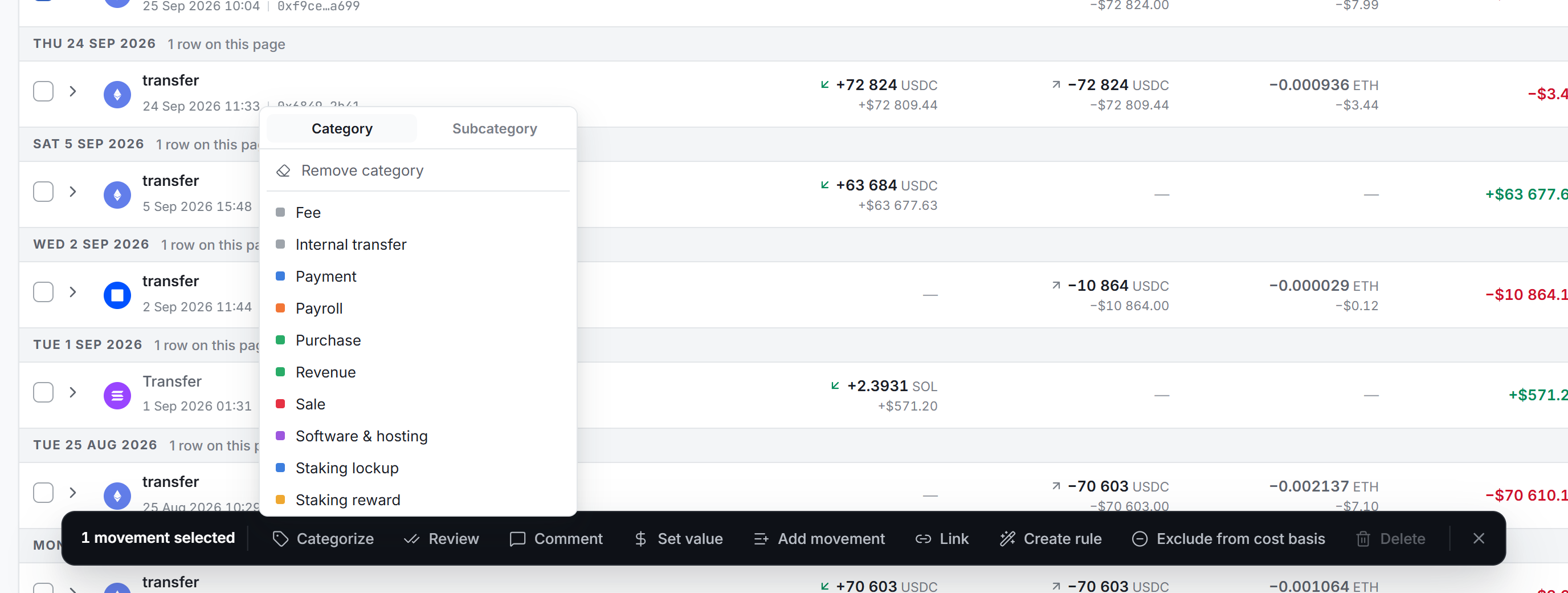Click Add movement in action bar
Screen dimensions: 1568x593
click(819, 539)
